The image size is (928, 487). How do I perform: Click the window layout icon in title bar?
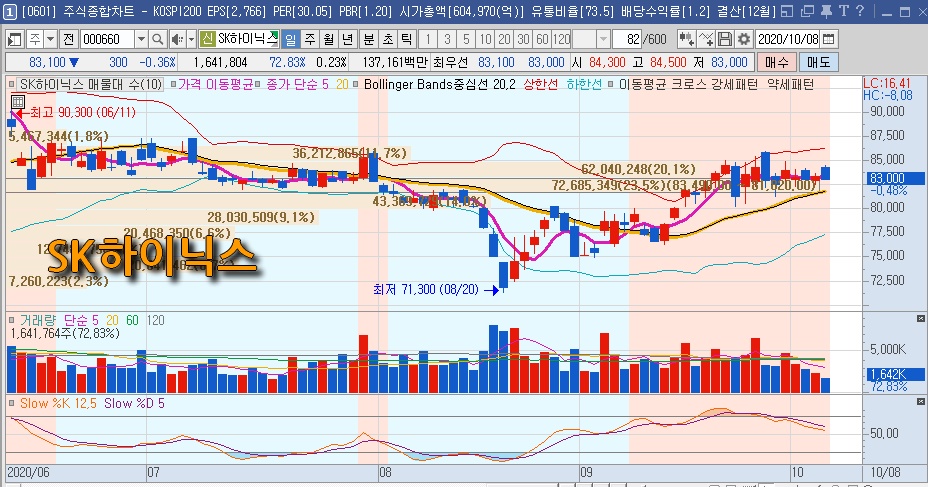tap(787, 11)
